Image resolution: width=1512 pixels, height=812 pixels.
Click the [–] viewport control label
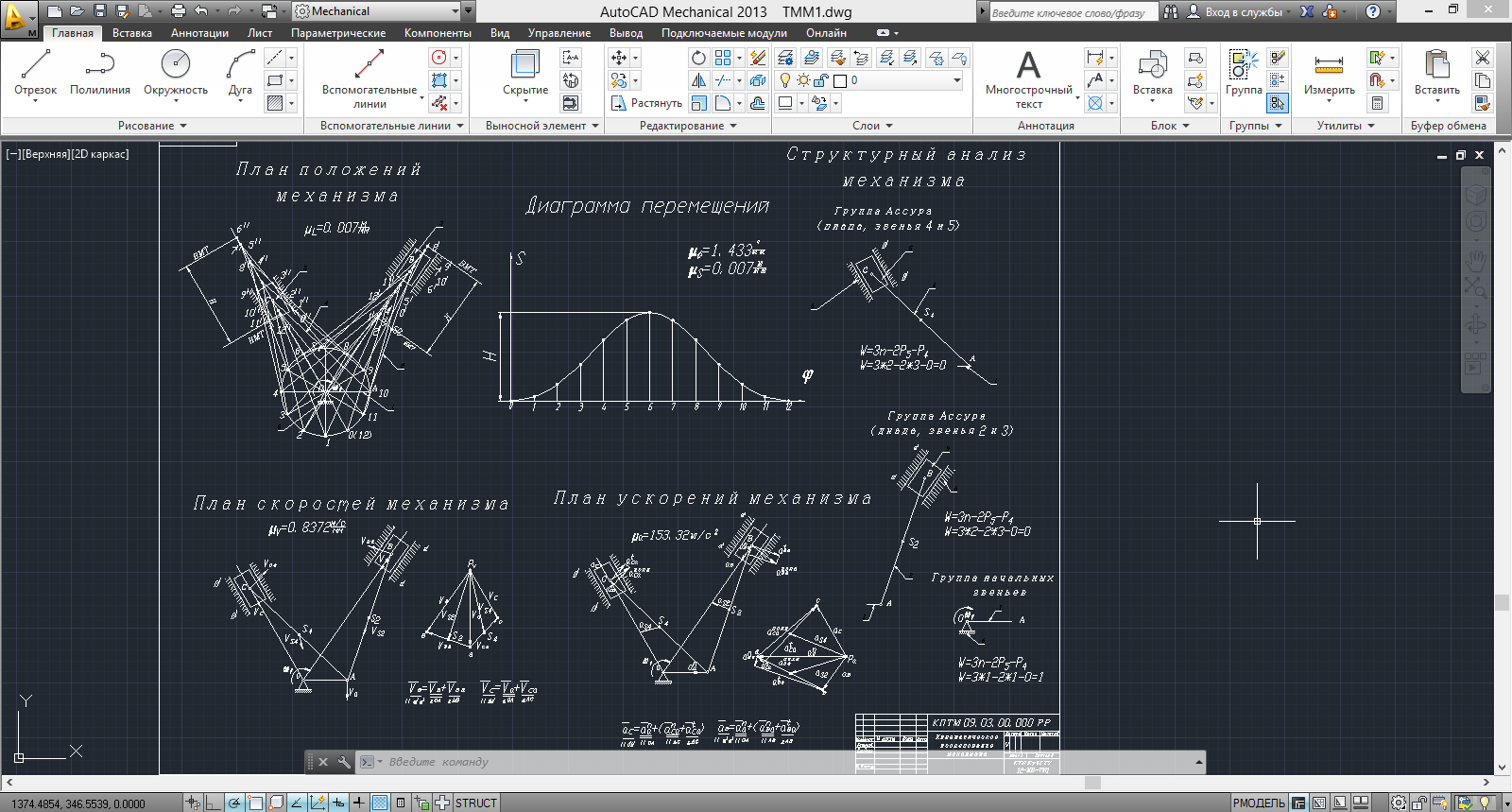(x=12, y=154)
